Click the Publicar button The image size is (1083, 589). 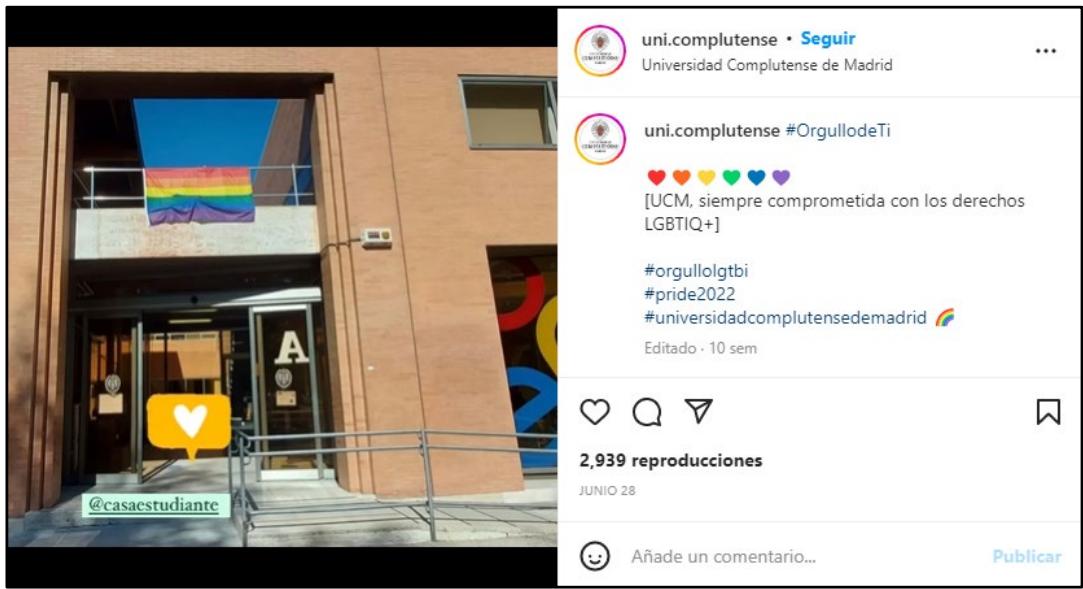1026,557
